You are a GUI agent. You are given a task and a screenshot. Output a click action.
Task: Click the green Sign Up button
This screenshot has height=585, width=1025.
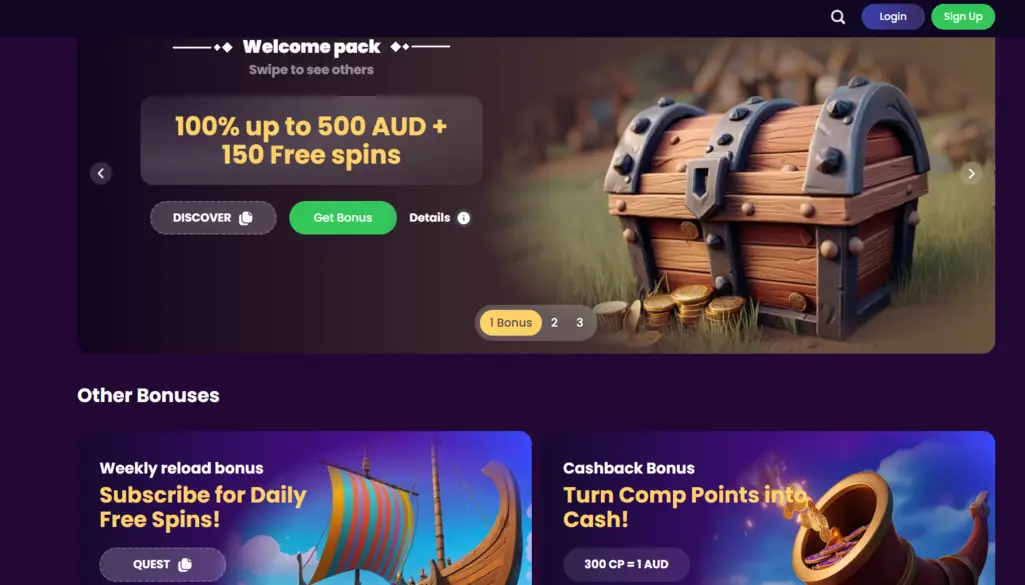click(x=962, y=17)
